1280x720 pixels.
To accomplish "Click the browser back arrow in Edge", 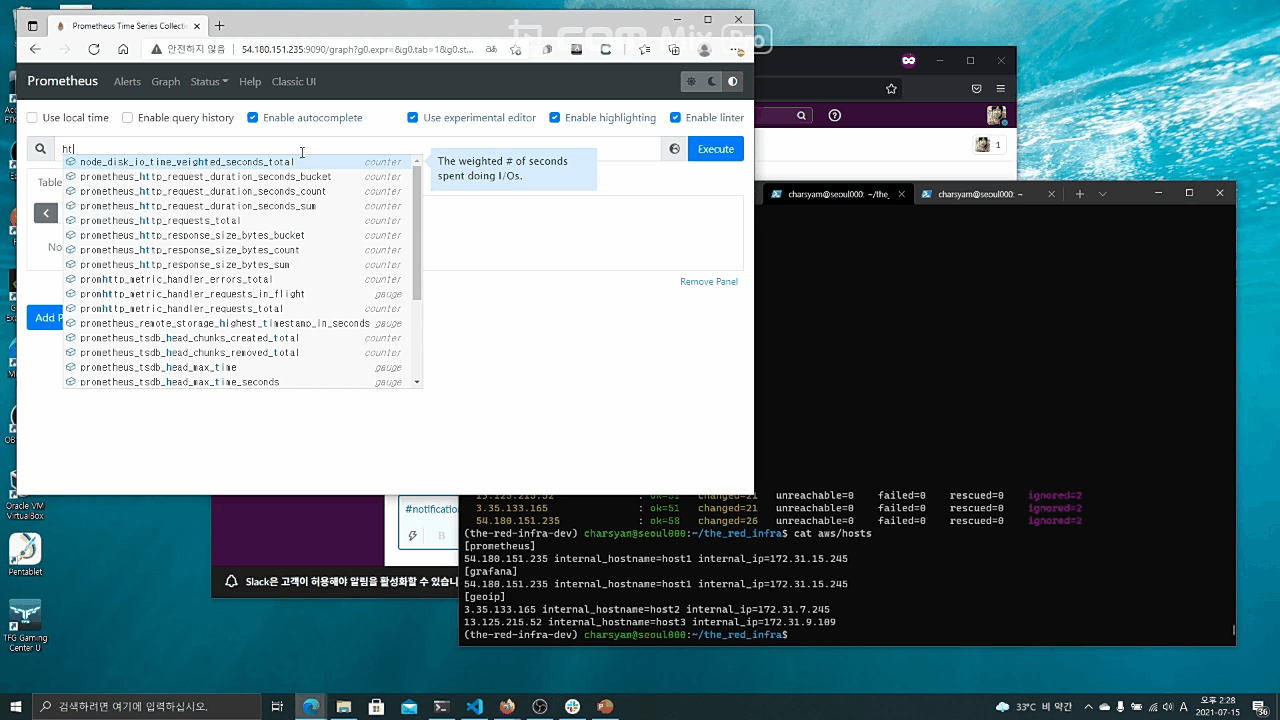I will coord(35,49).
